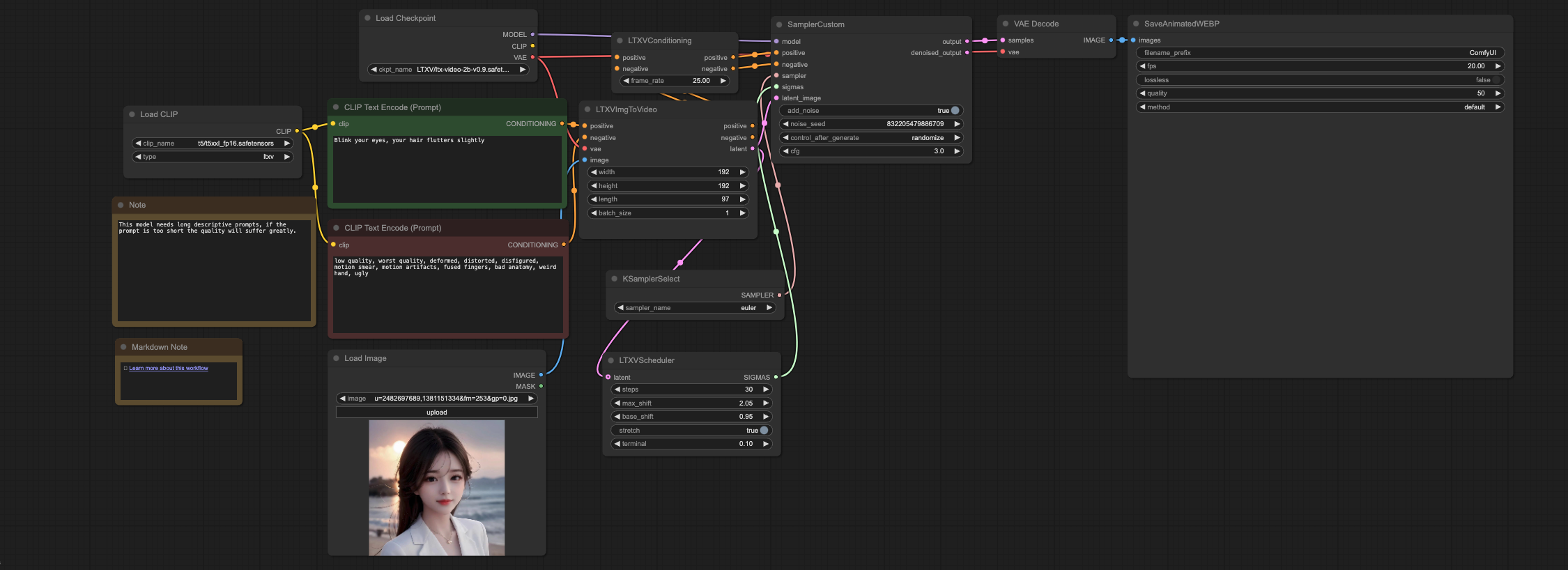Click the latent output socket on LTXVImgToVideo
The width and height of the screenshot is (1568, 570).
753,148
